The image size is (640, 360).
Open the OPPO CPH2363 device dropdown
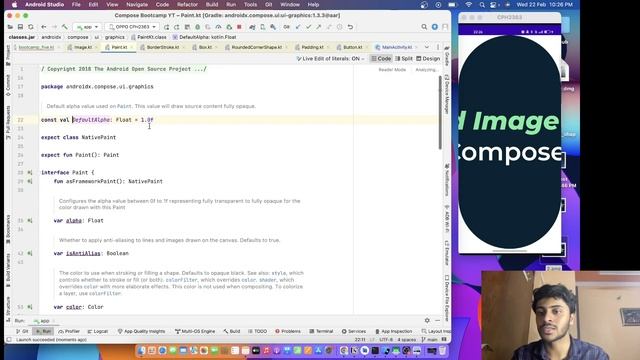(132, 27)
